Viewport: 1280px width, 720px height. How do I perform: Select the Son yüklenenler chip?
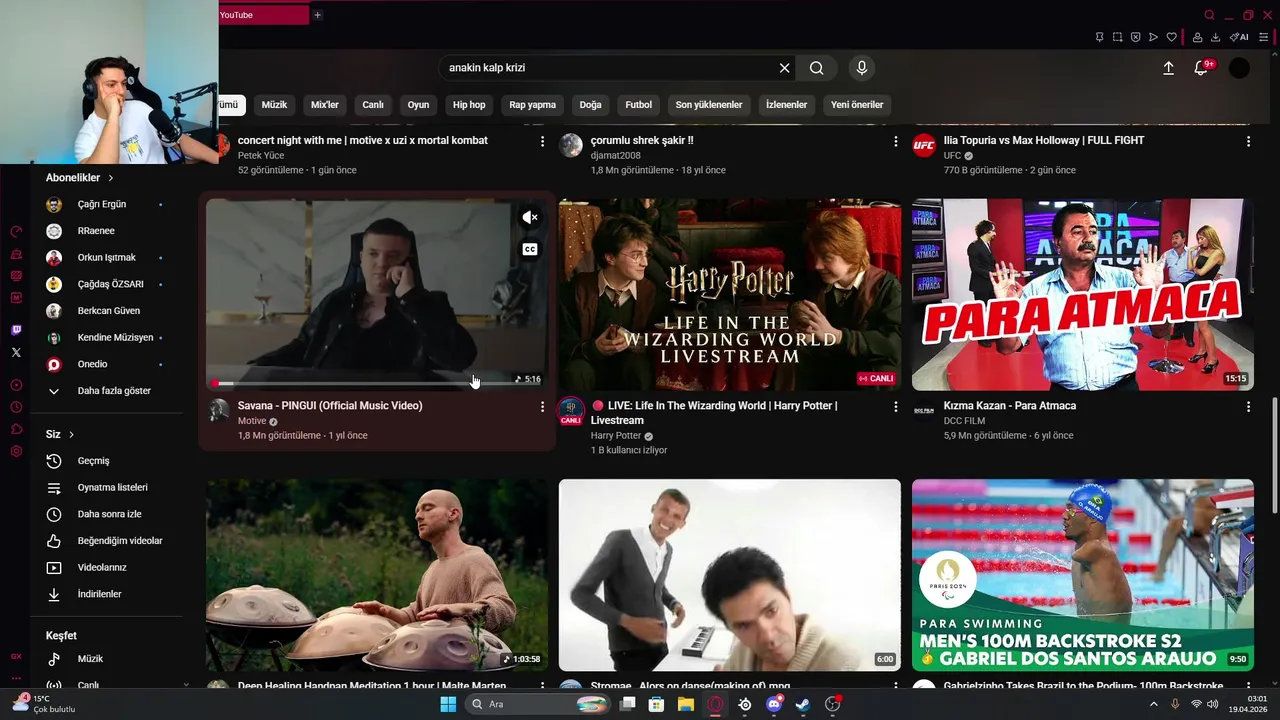[709, 105]
